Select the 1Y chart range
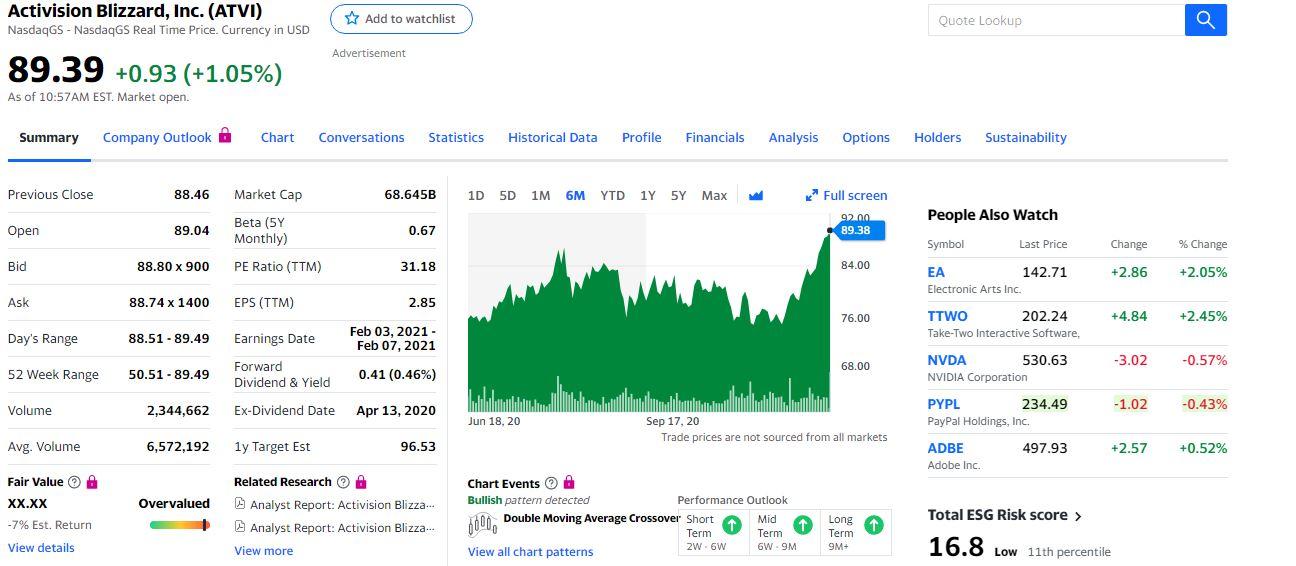 coord(648,196)
